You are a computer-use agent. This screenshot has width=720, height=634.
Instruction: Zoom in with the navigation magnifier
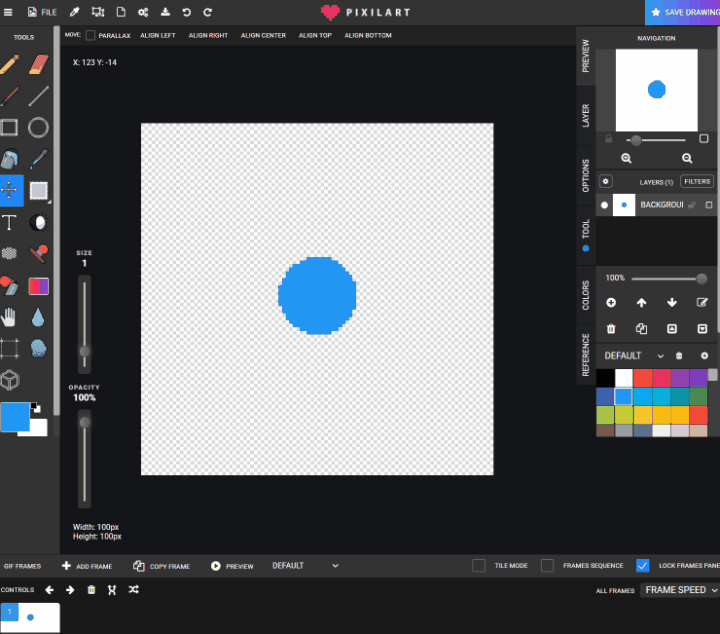coord(626,158)
